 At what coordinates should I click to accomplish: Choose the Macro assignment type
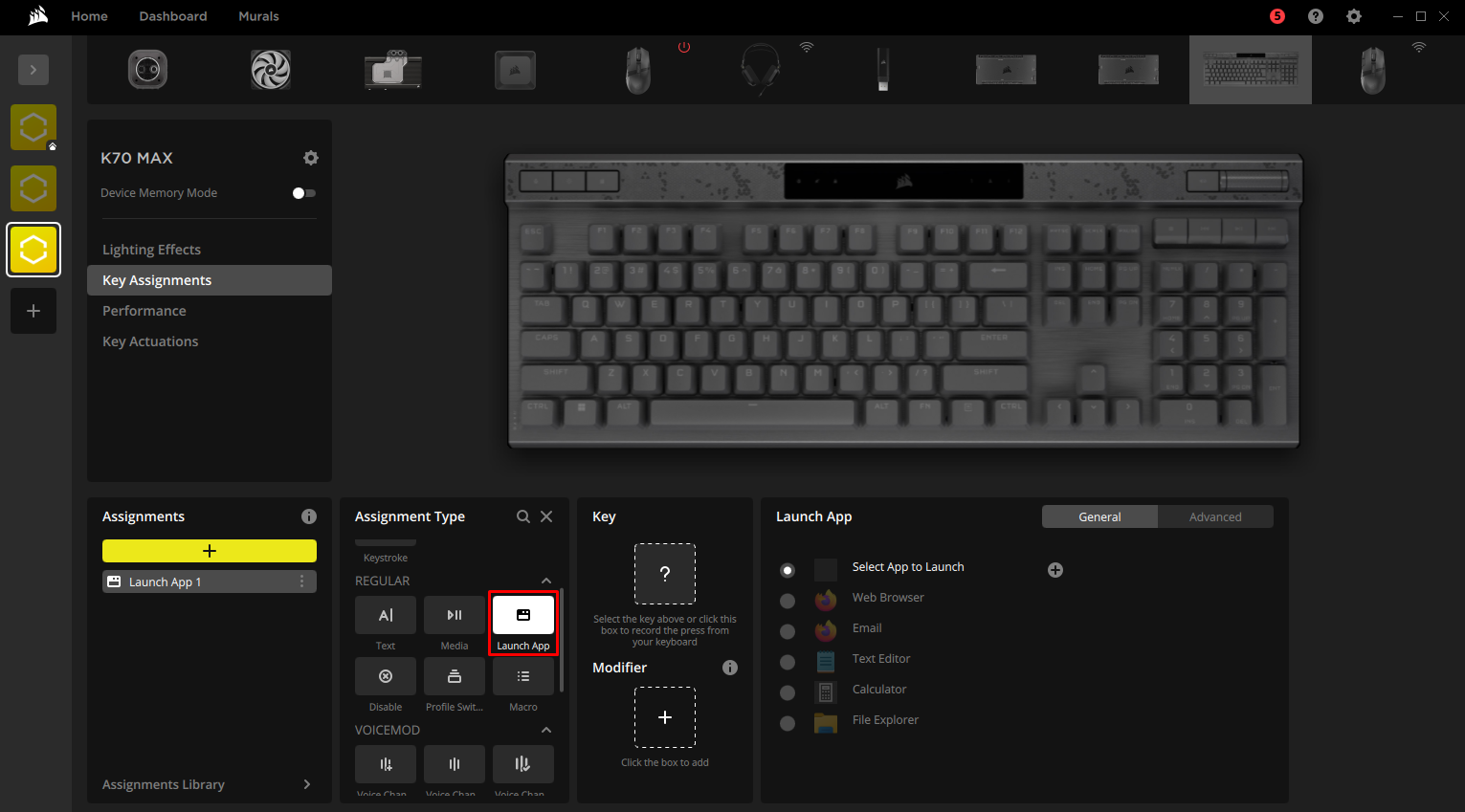(x=522, y=676)
